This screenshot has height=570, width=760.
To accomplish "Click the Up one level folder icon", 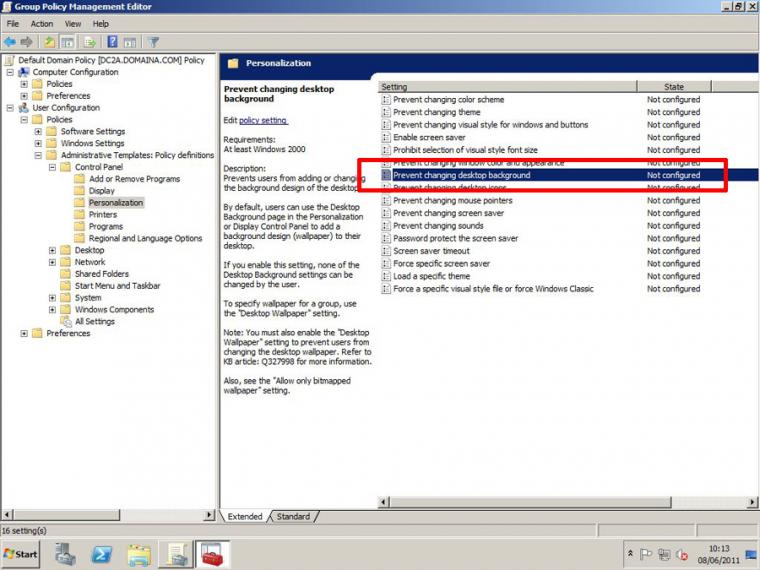I will [x=49, y=42].
